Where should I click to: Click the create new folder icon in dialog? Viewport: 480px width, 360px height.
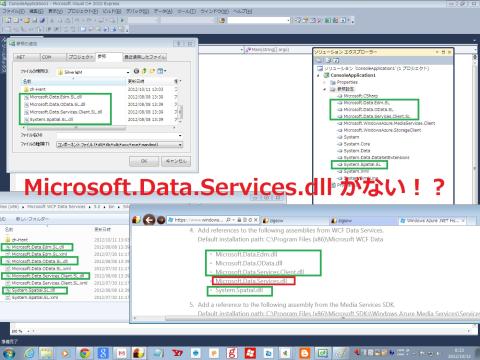(153, 71)
